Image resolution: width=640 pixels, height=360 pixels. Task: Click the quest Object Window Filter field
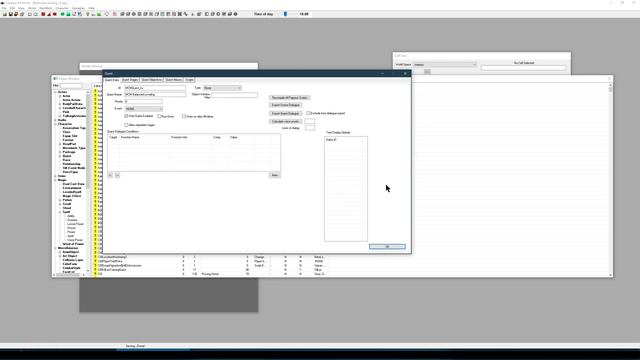[x=234, y=95]
